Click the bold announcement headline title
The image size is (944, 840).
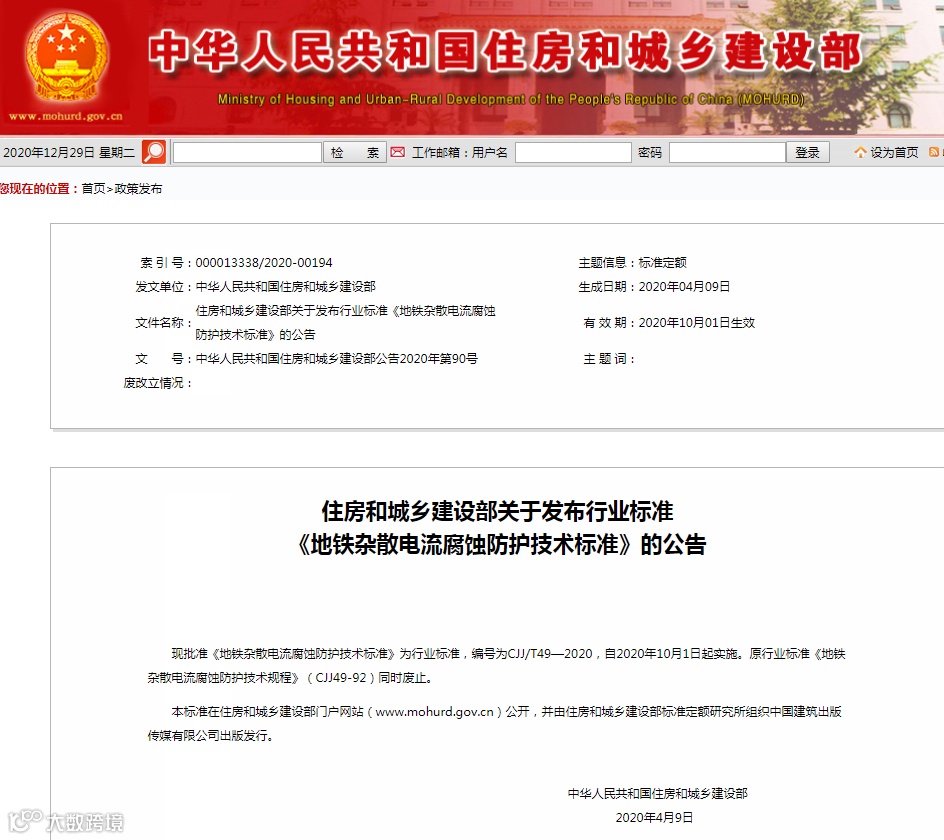[x=499, y=528]
